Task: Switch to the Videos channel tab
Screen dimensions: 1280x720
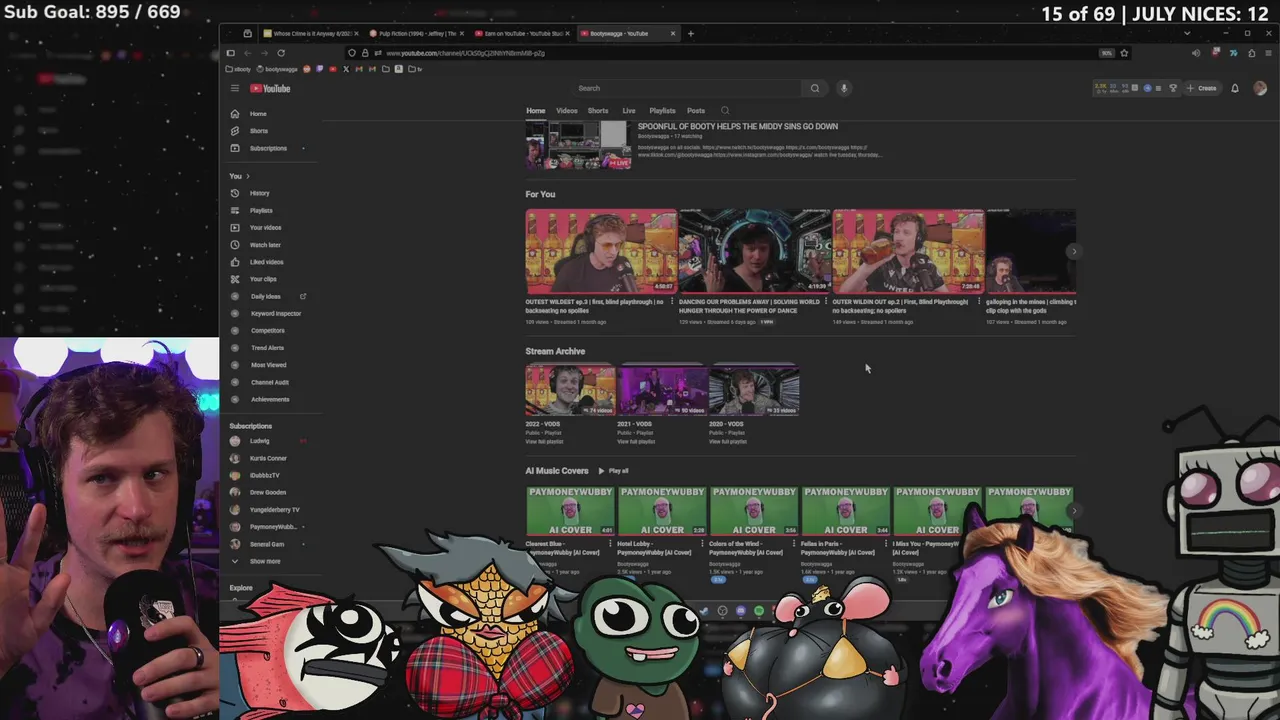Action: point(567,111)
